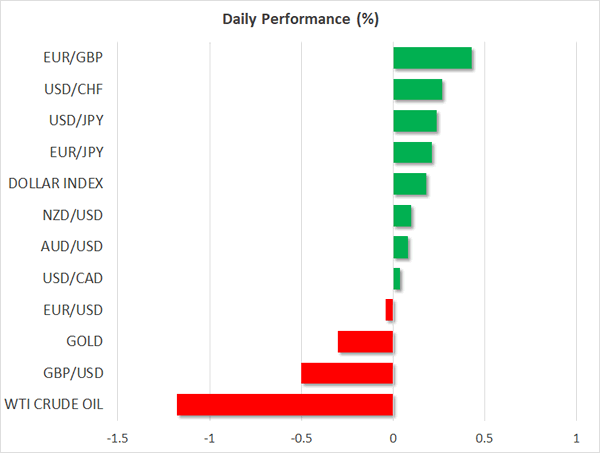
Task: Click the red GOLD bar
Action: click(x=365, y=342)
